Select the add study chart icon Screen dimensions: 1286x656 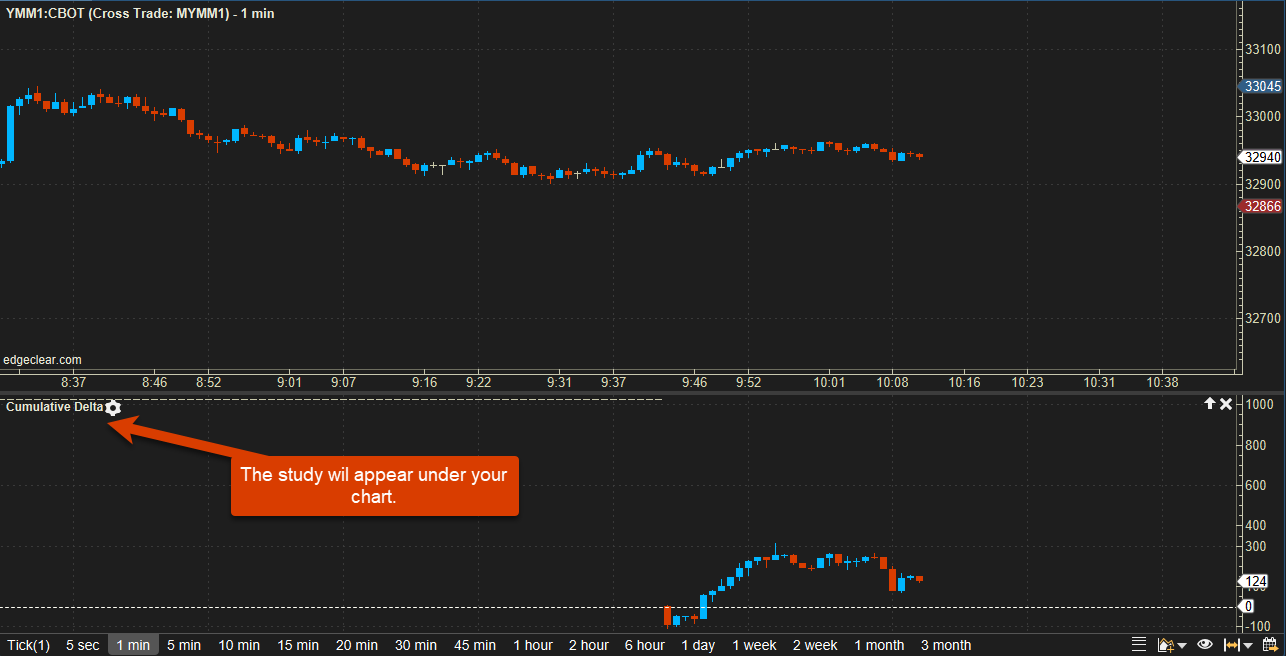1165,643
